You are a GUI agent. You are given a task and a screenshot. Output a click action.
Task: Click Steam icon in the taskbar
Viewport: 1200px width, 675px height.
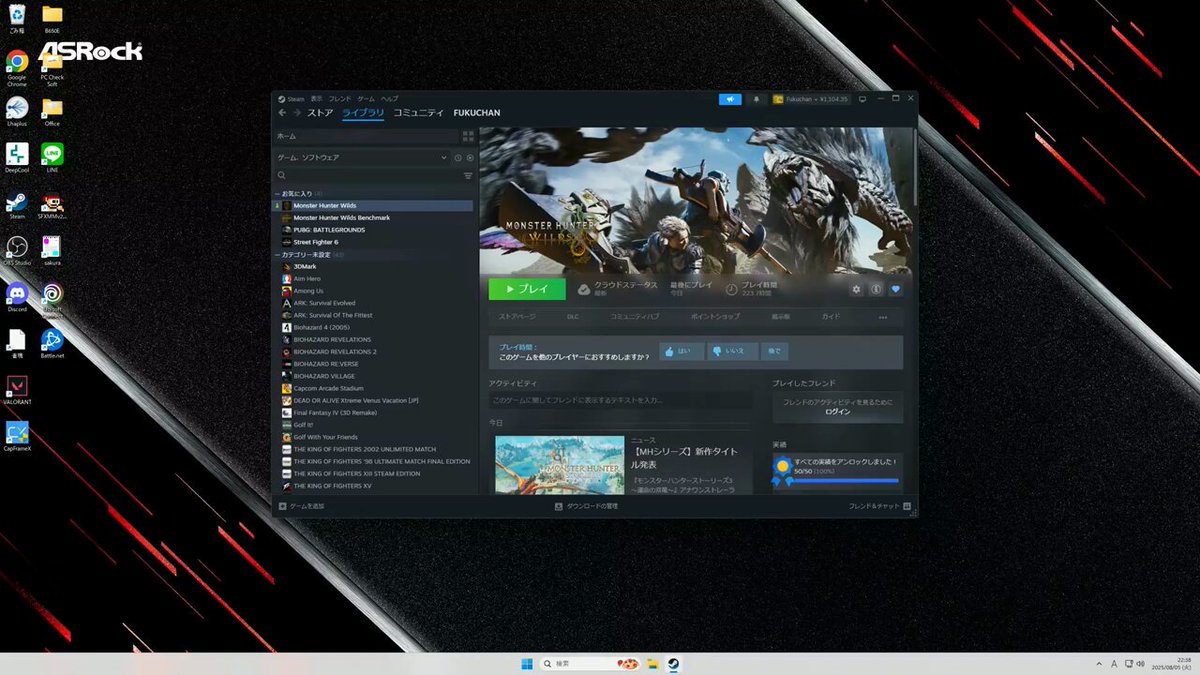click(x=673, y=664)
